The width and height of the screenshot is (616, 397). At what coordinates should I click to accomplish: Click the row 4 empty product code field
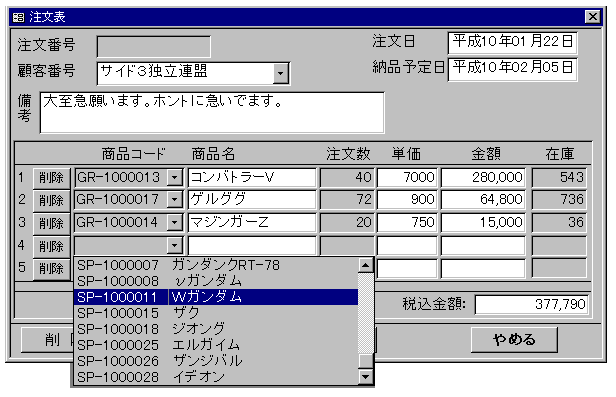121,246
